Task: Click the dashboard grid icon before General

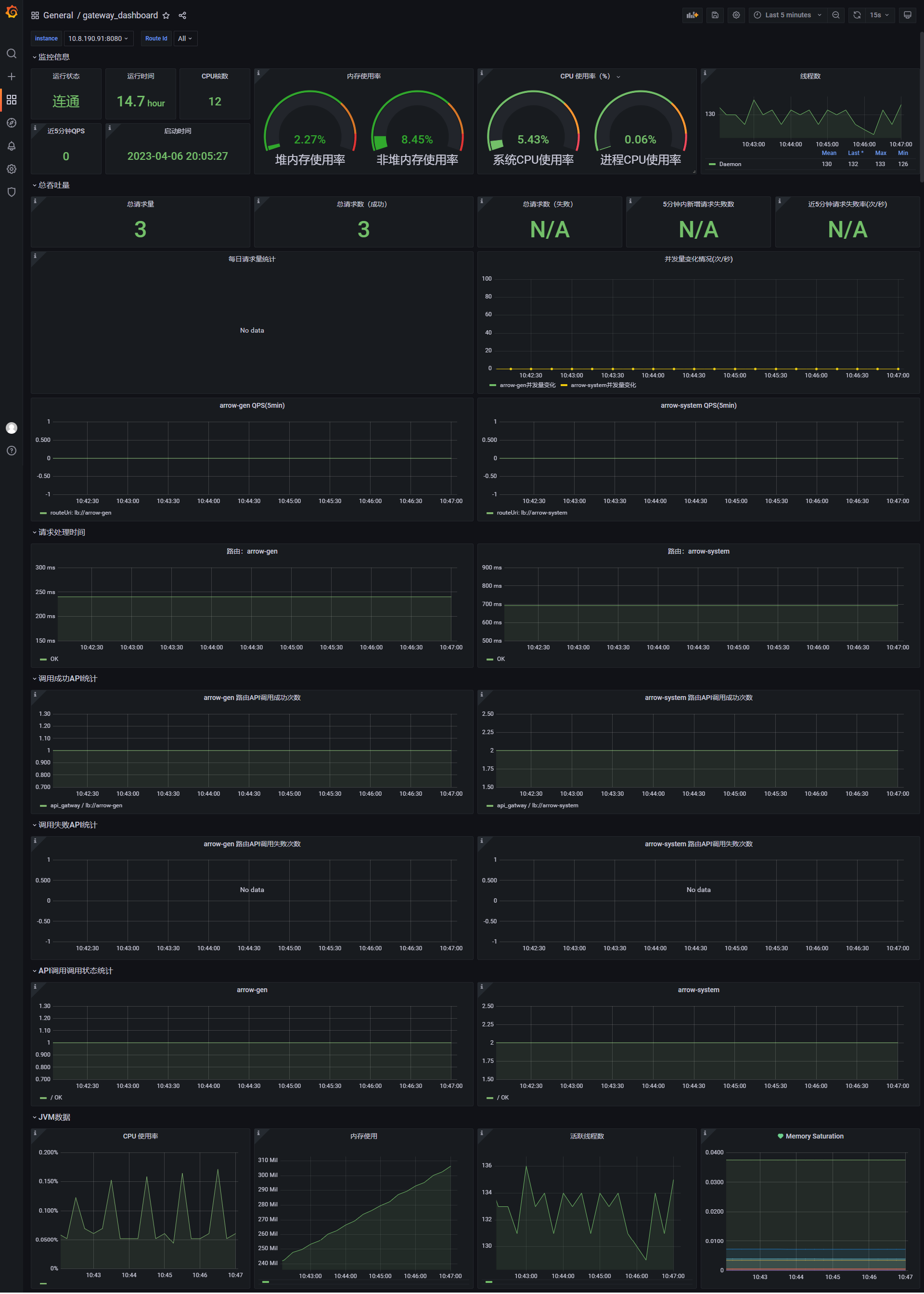Action: [35, 15]
